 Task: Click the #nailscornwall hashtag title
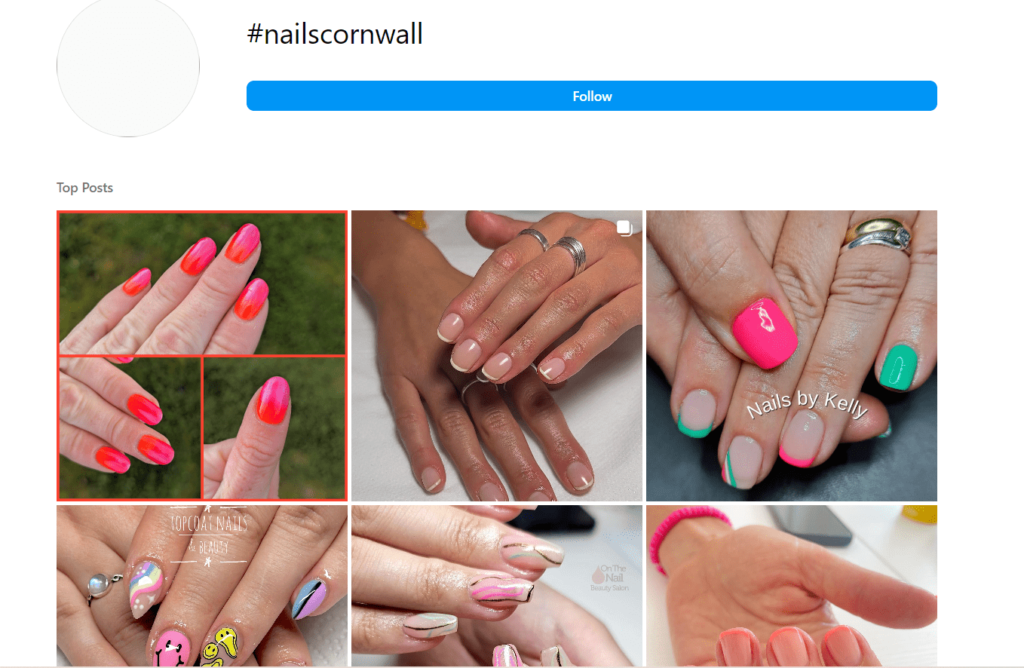[335, 34]
